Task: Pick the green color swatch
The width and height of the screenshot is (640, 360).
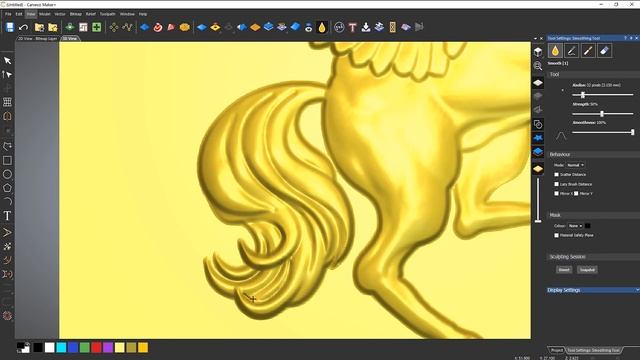Action: [x=84, y=347]
